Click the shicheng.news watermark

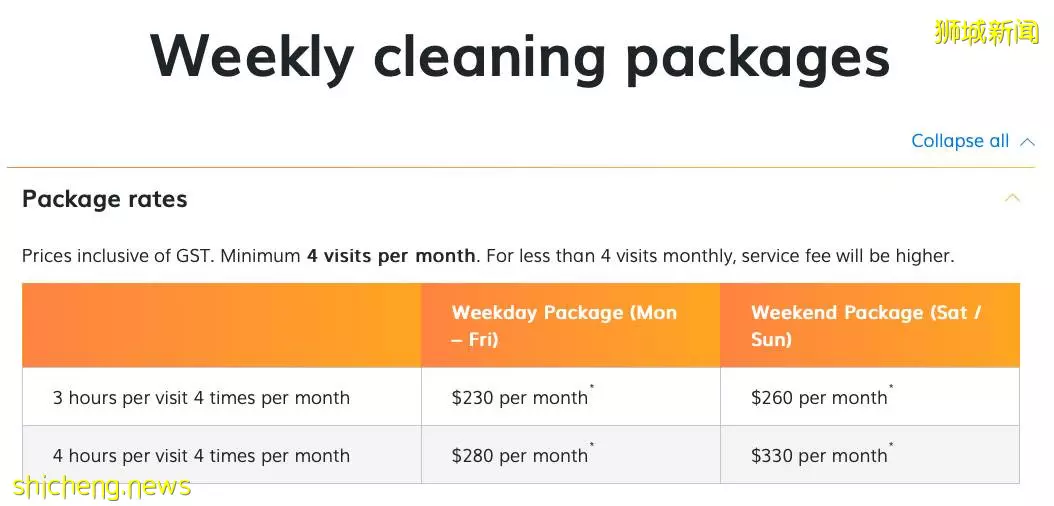102,487
